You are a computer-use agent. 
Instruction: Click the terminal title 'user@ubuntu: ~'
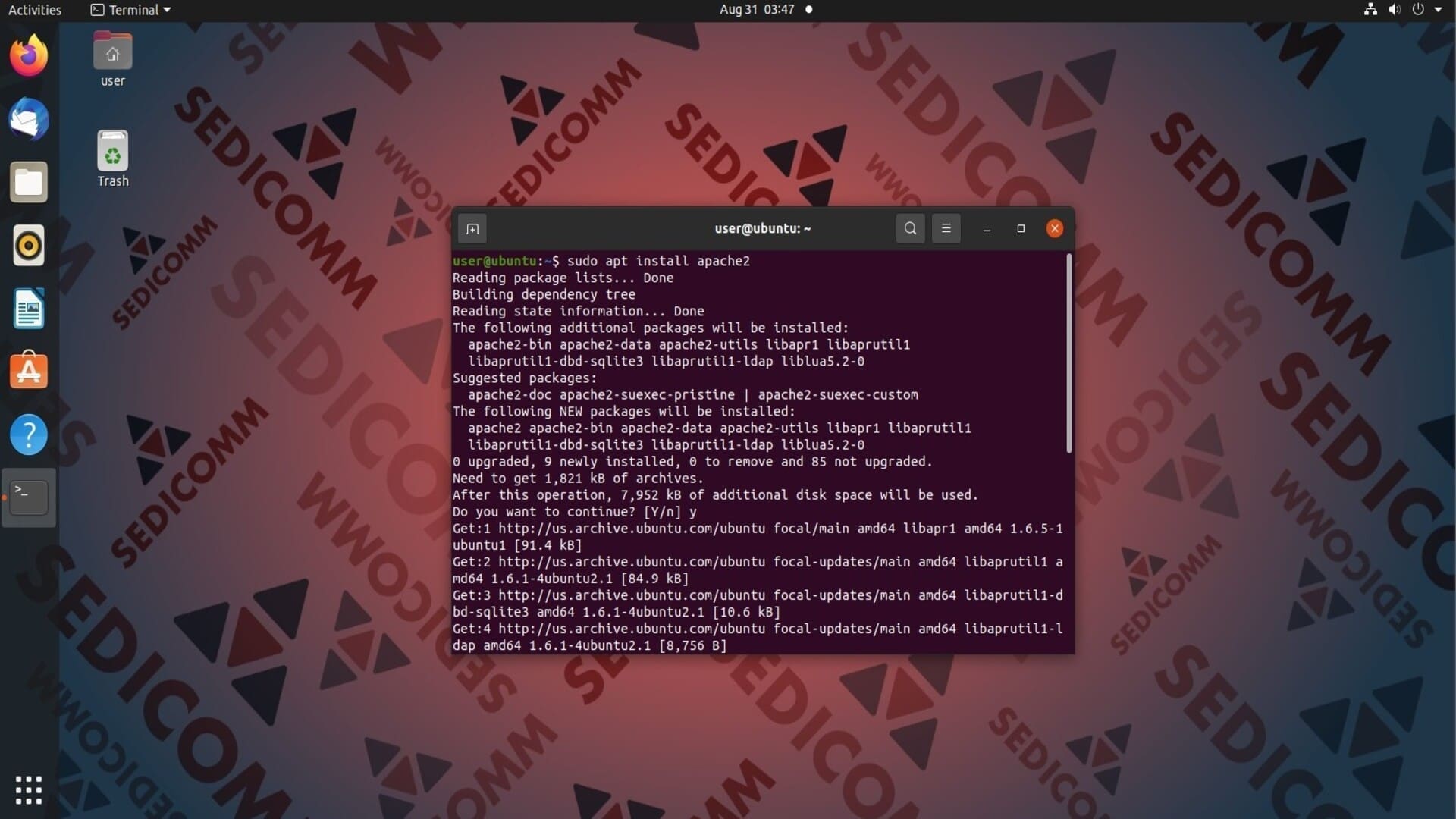click(x=762, y=228)
